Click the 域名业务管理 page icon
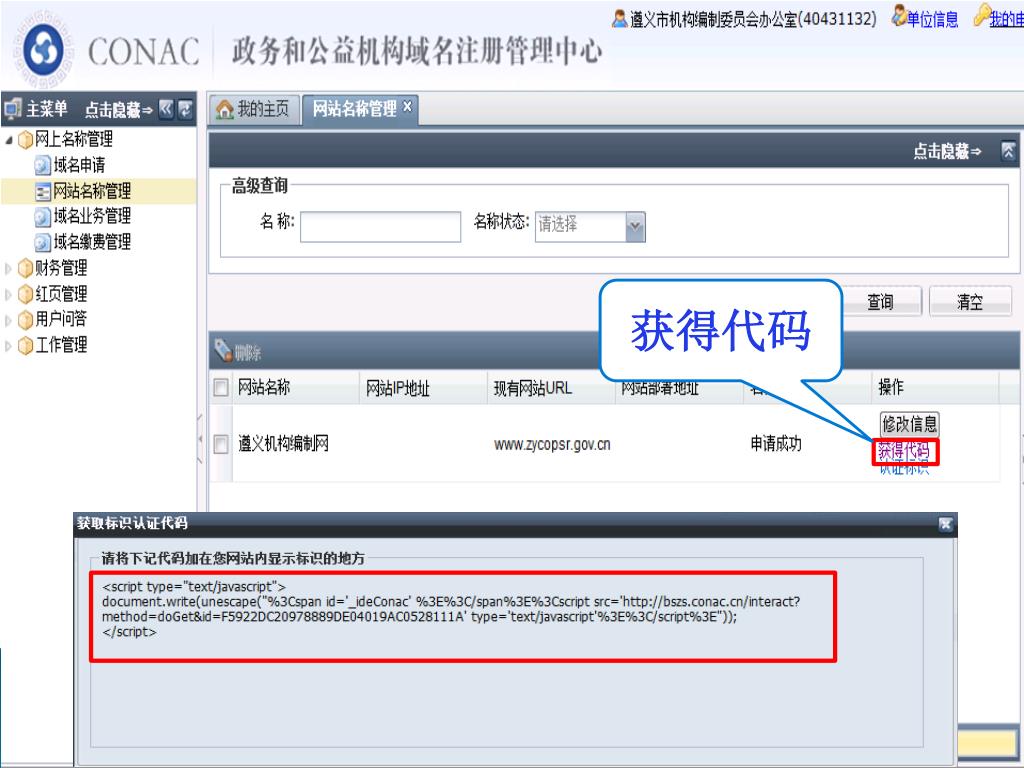 point(42,216)
